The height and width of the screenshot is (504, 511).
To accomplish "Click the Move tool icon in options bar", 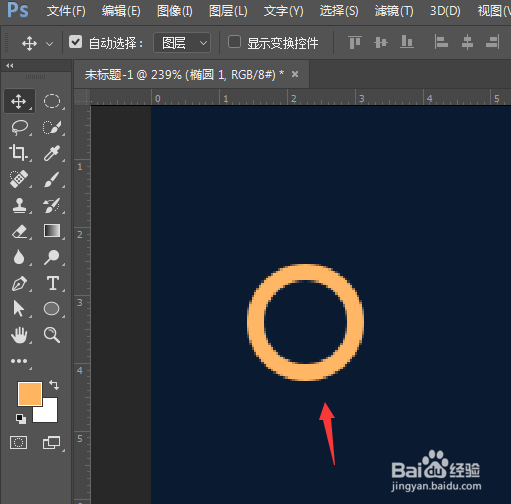I will click(29, 44).
